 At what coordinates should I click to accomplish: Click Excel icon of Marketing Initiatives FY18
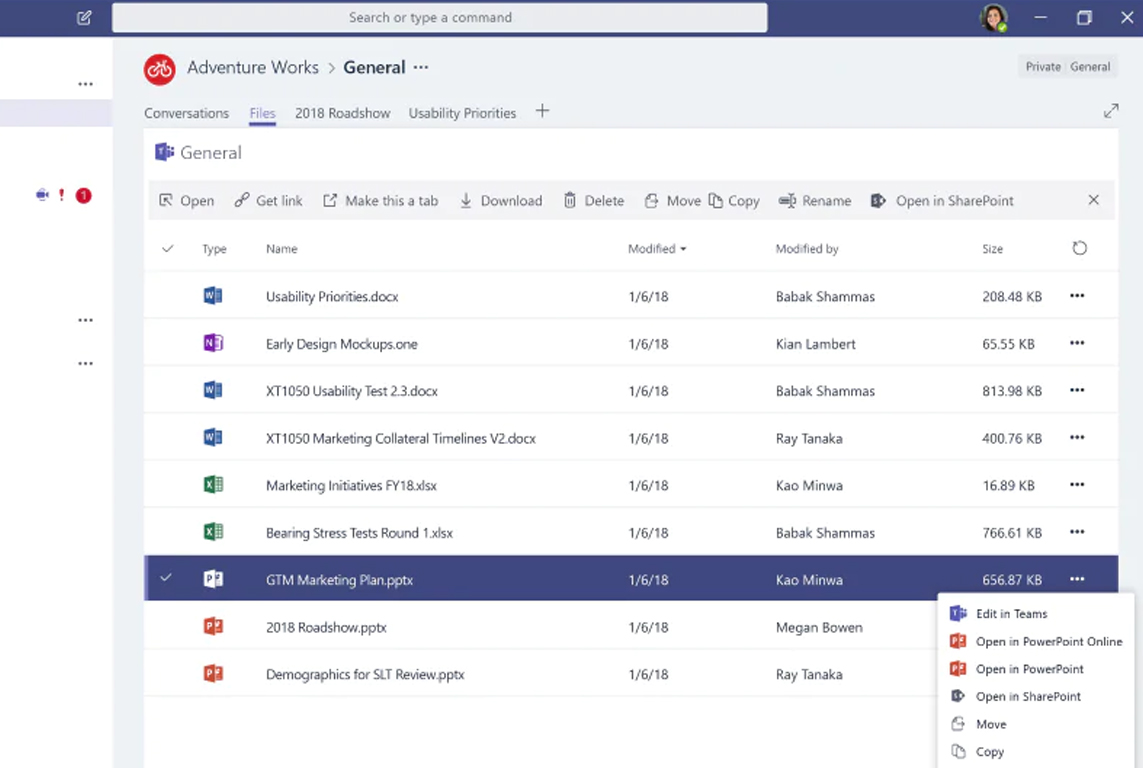tap(213, 485)
